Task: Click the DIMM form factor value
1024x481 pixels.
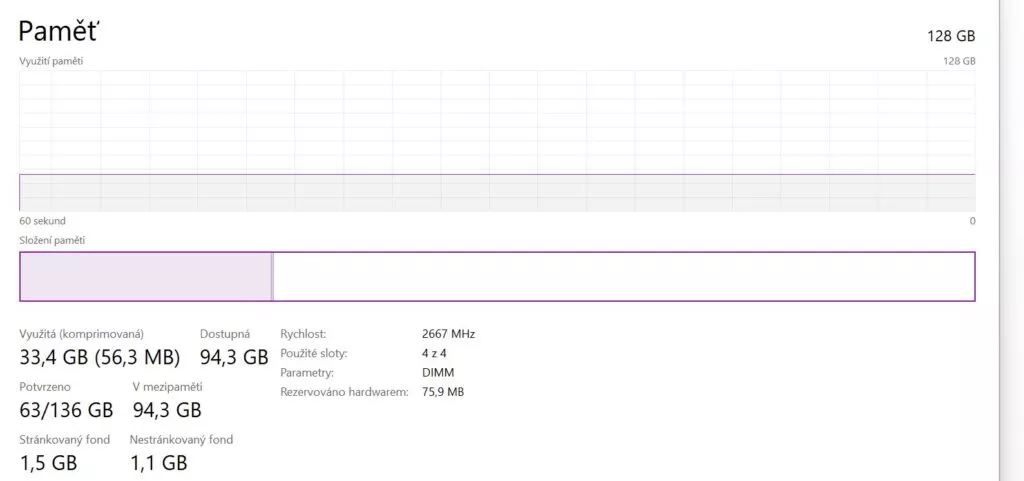Action: pos(438,373)
